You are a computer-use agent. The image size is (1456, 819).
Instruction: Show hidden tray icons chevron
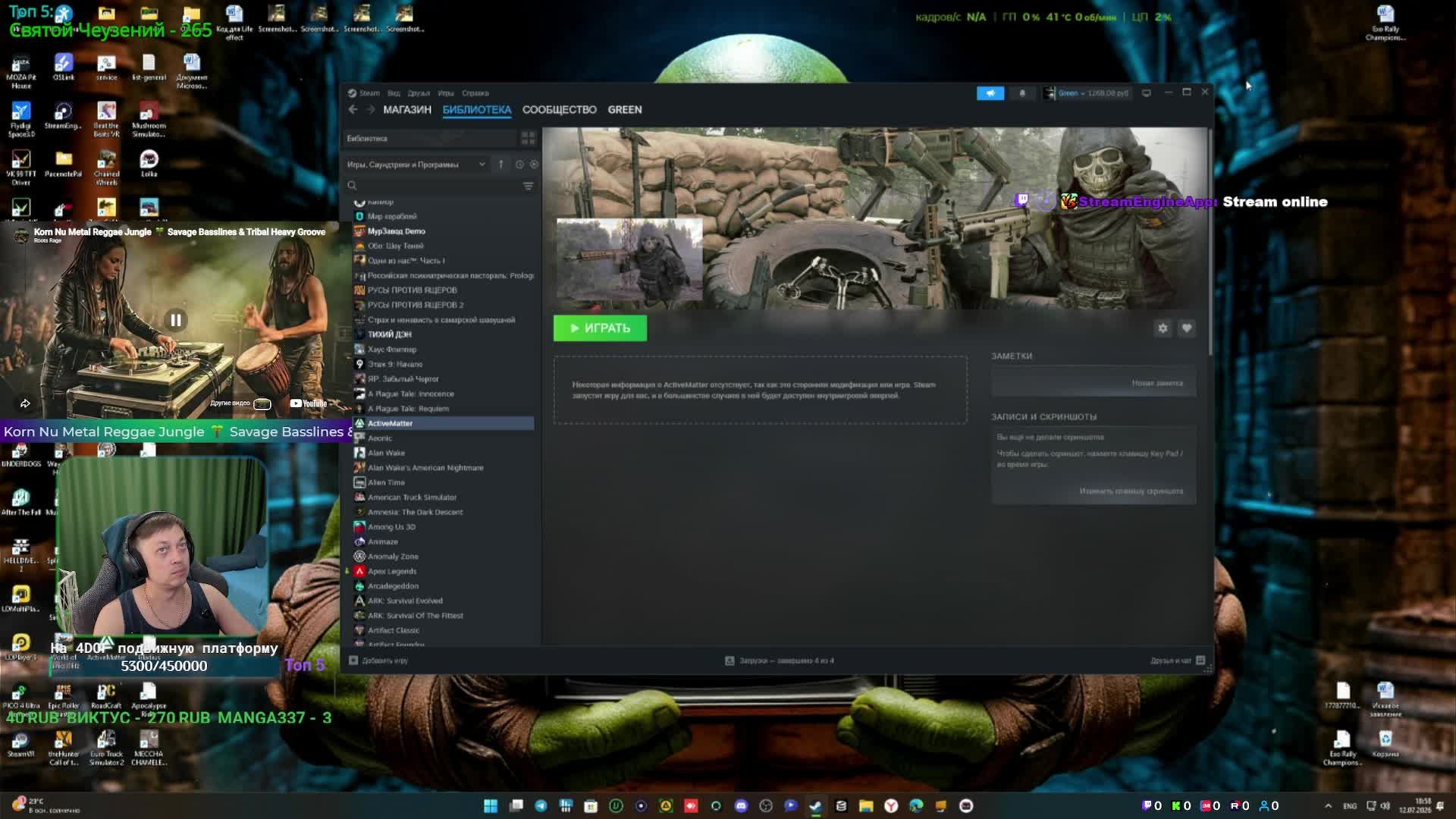pos(1328,806)
